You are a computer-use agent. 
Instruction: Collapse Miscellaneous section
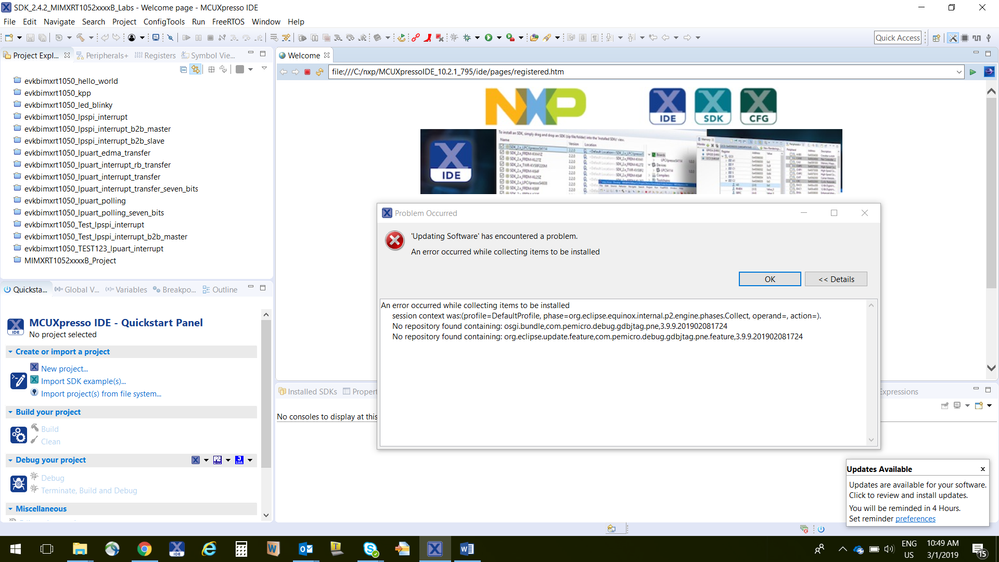(10, 508)
